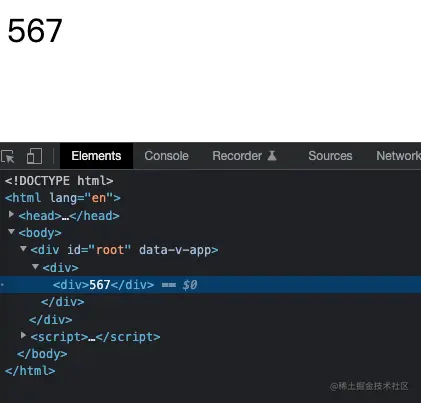Select the DOCTYPE html line
Screen dimensions: 421x403
coord(59,181)
